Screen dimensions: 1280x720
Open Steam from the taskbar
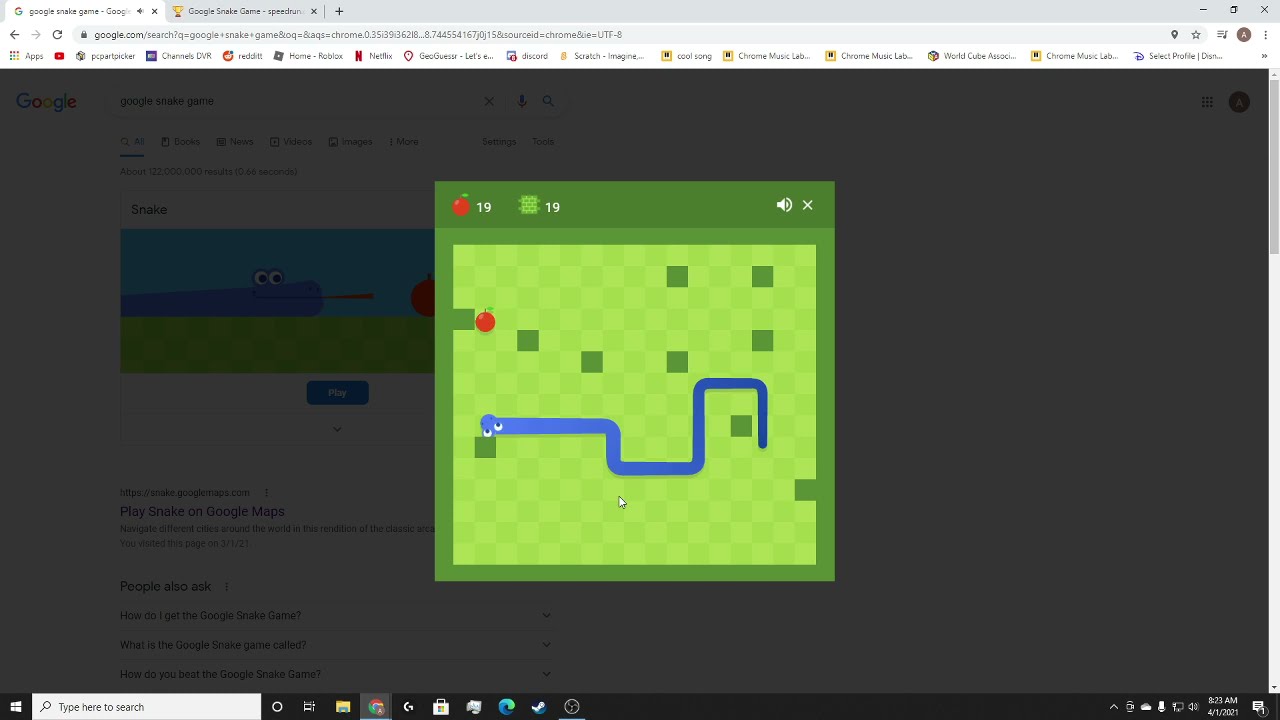click(539, 707)
